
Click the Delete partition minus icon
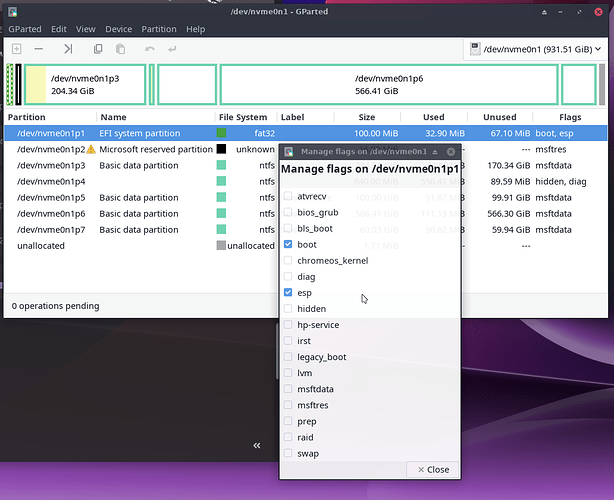(38, 49)
